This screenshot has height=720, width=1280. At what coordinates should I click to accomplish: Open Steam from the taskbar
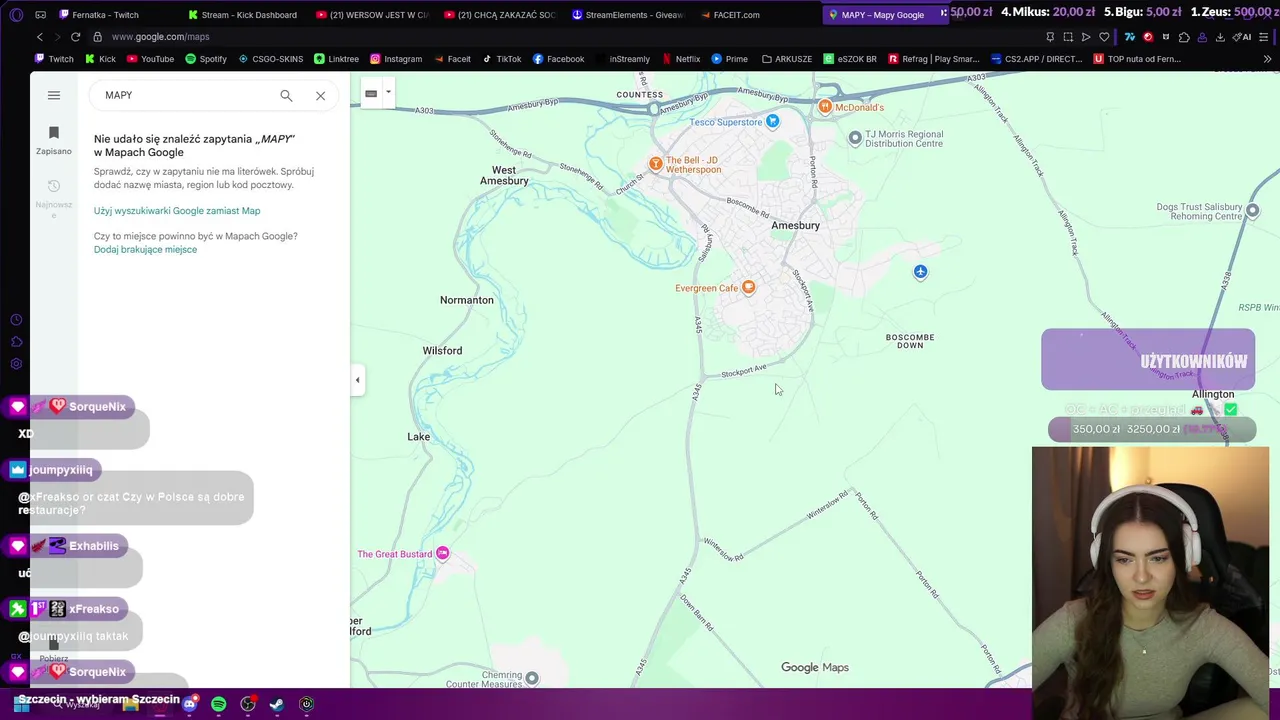click(x=277, y=704)
